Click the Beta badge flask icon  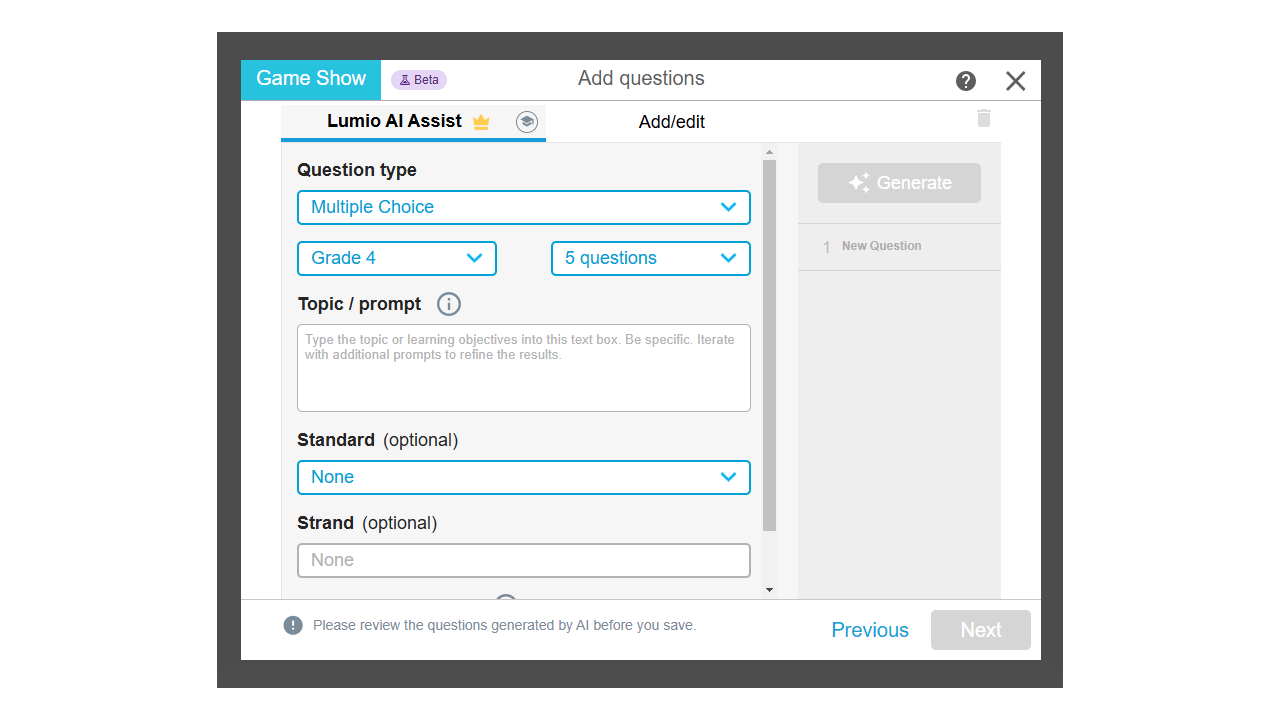tap(404, 79)
